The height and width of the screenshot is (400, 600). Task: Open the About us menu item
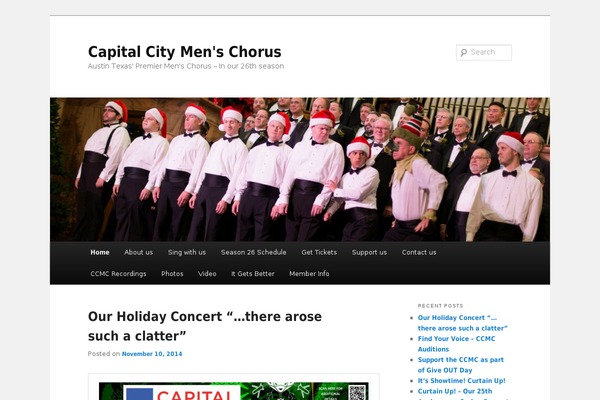click(x=139, y=252)
